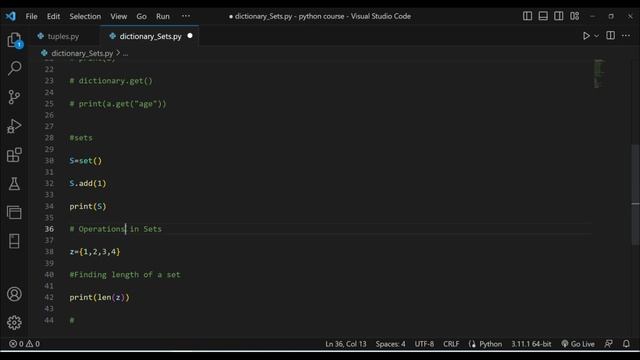This screenshot has width=640, height=360.
Task: Place cursor on '# Operations in Sets' comment
Action: click(x=116, y=229)
